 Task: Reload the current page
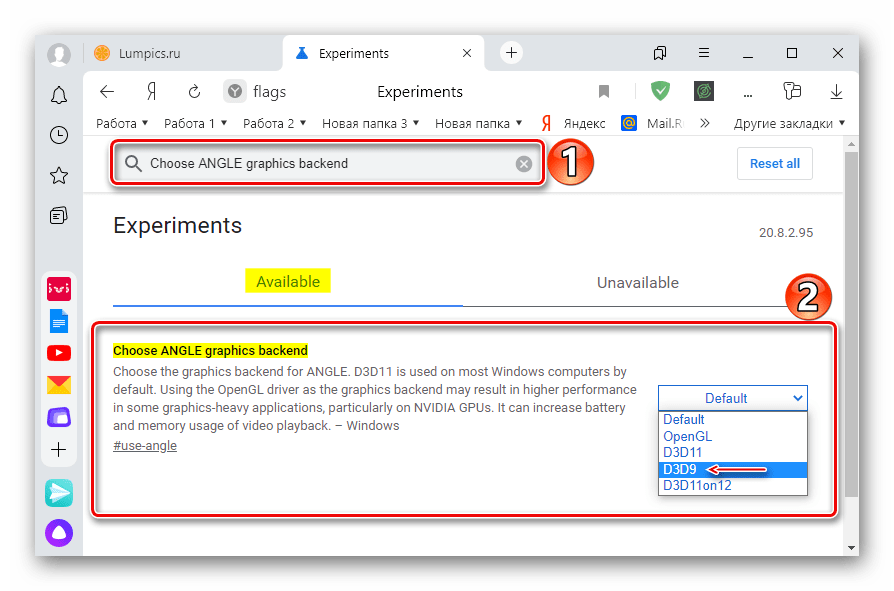(x=195, y=92)
